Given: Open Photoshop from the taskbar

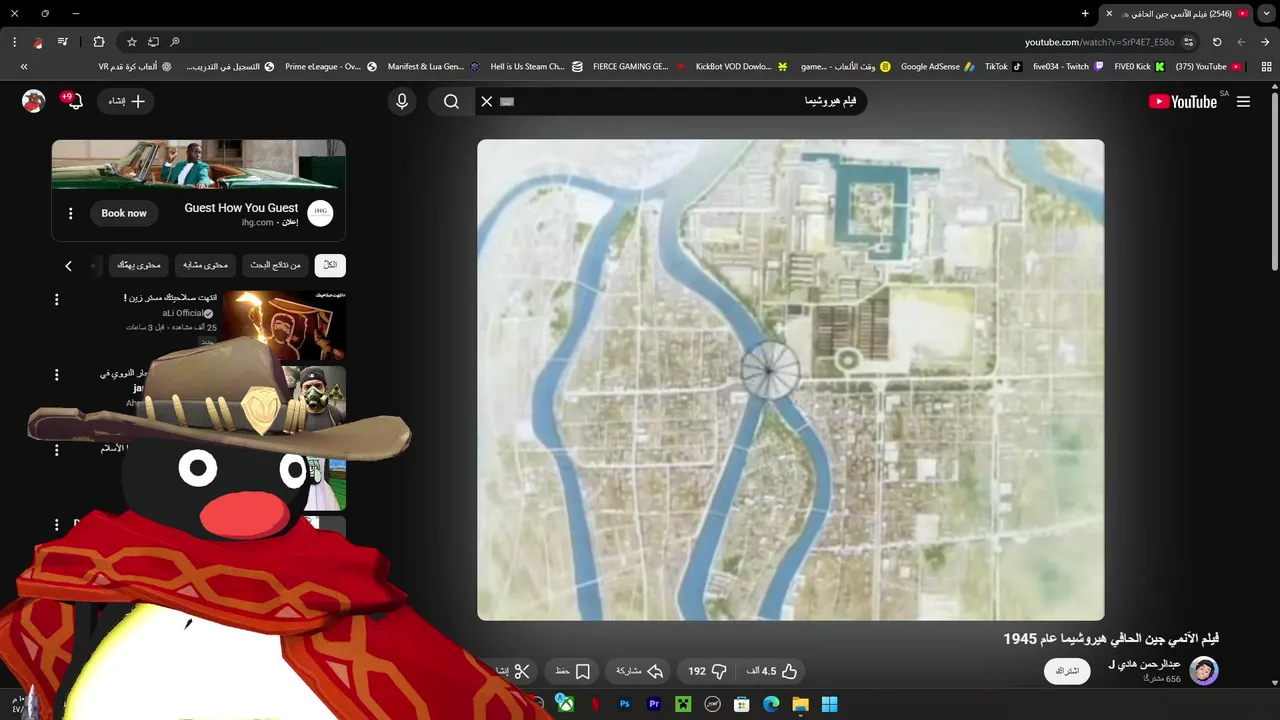Looking at the screenshot, I should pos(624,704).
